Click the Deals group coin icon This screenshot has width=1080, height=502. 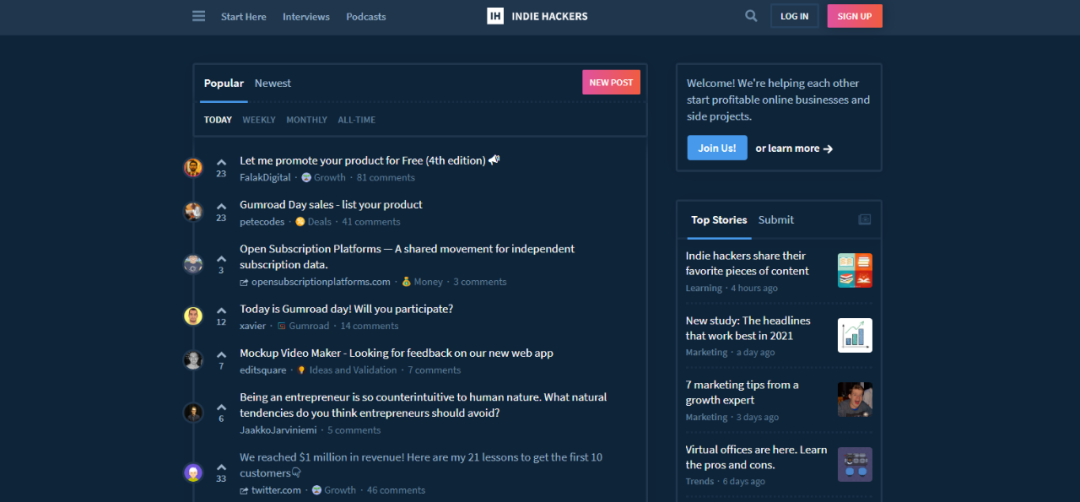pos(300,222)
